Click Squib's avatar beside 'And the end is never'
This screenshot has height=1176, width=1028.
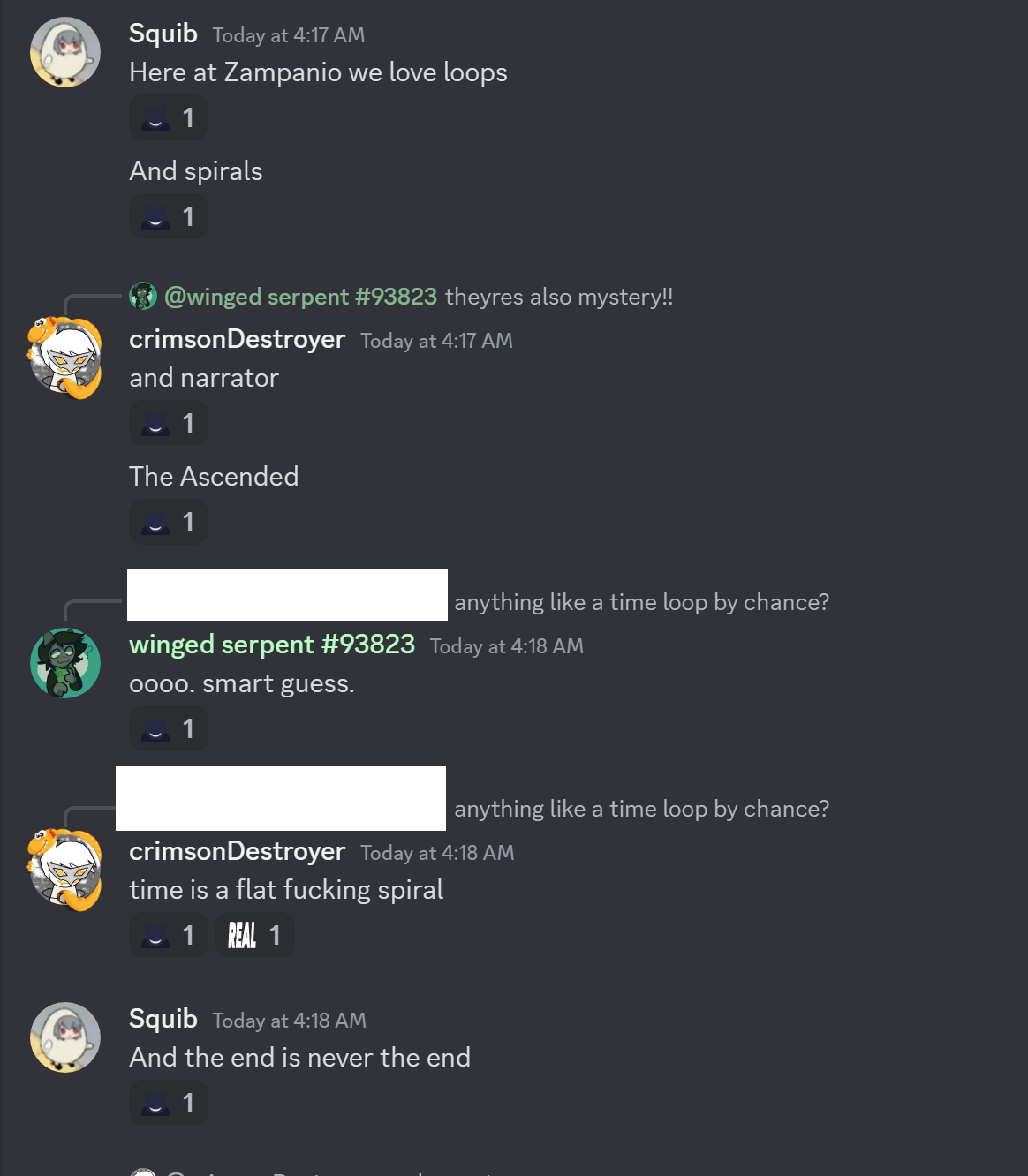65,1037
